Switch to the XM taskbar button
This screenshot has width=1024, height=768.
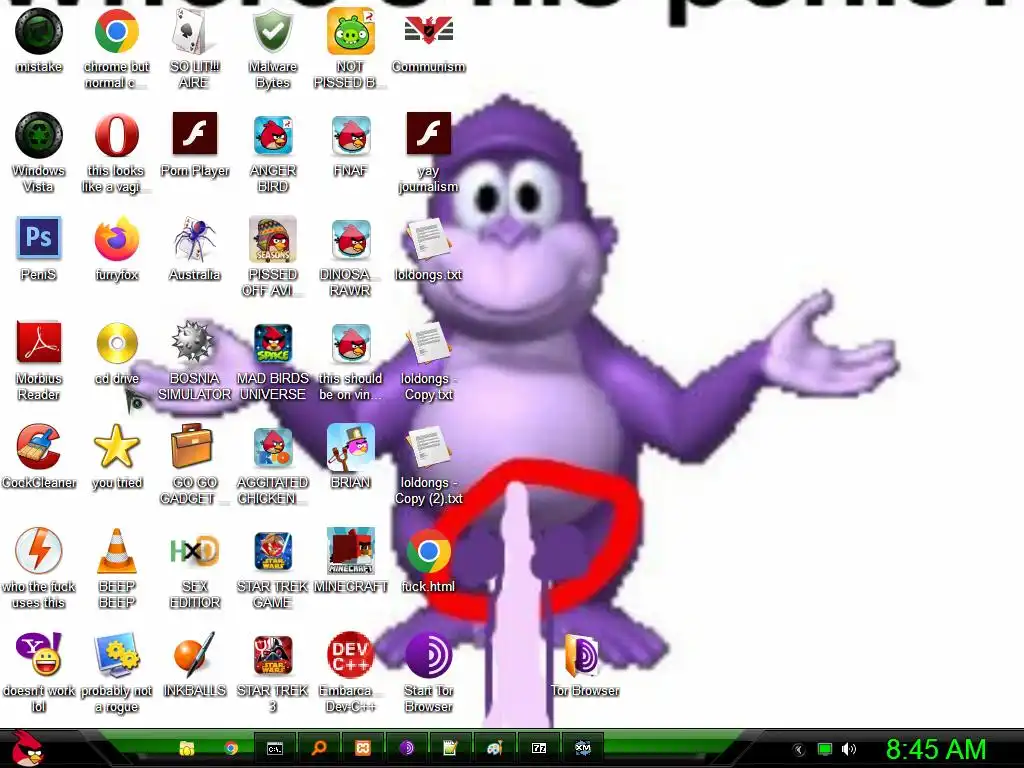click(x=583, y=748)
